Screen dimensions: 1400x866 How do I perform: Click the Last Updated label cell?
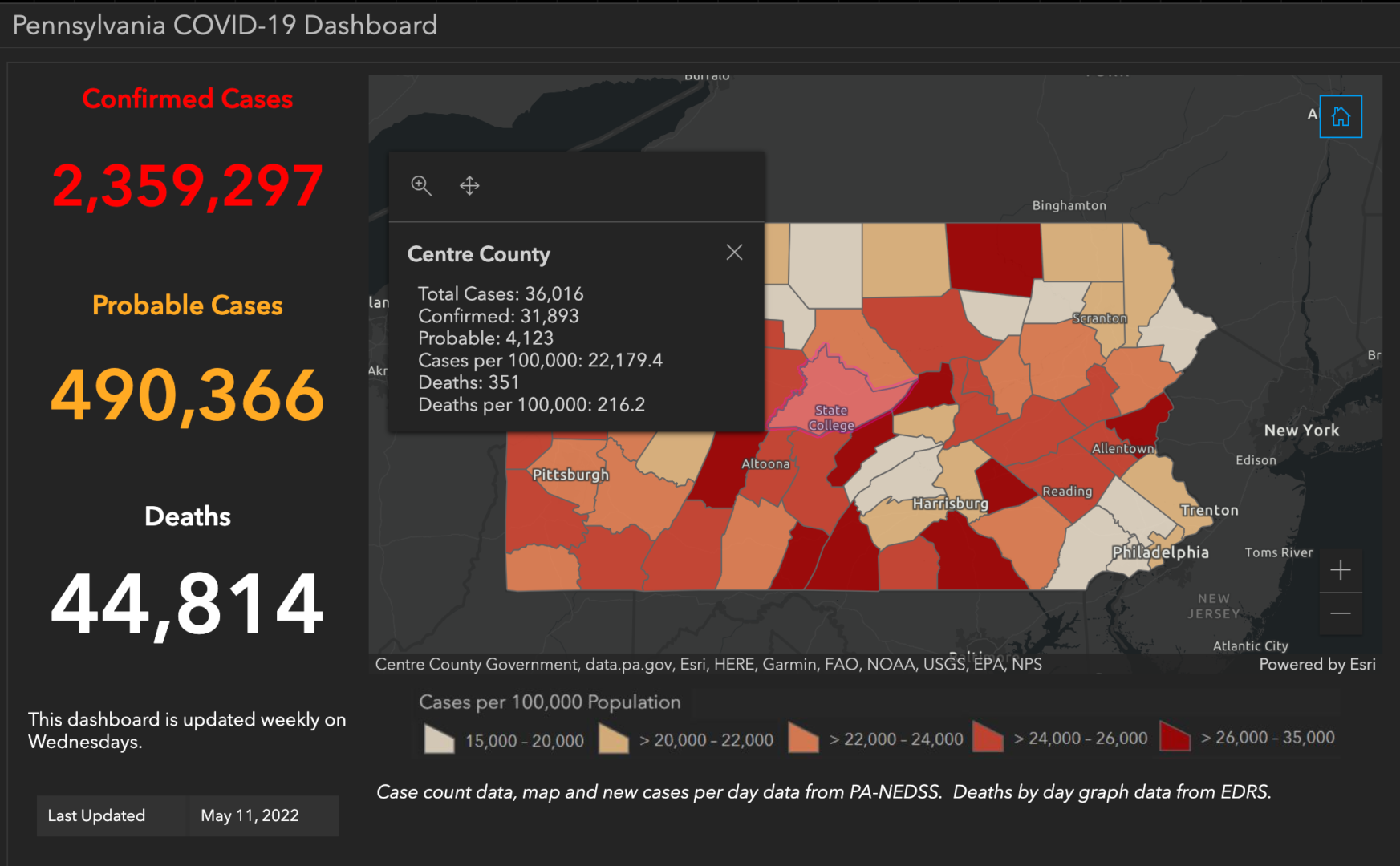click(112, 815)
